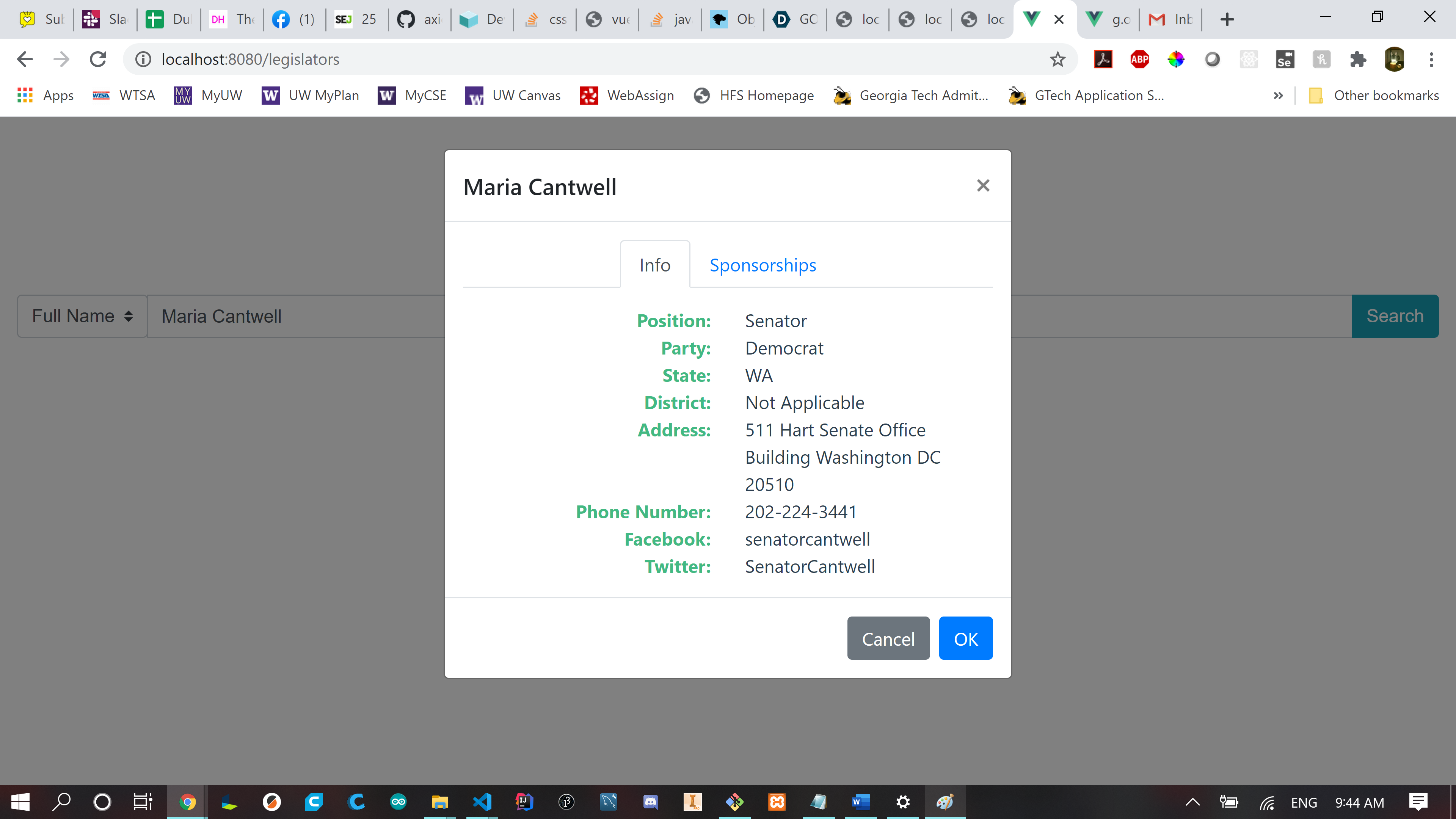Viewport: 1456px width, 819px height.
Task: Reload the localhost legislators page
Action: [98, 60]
